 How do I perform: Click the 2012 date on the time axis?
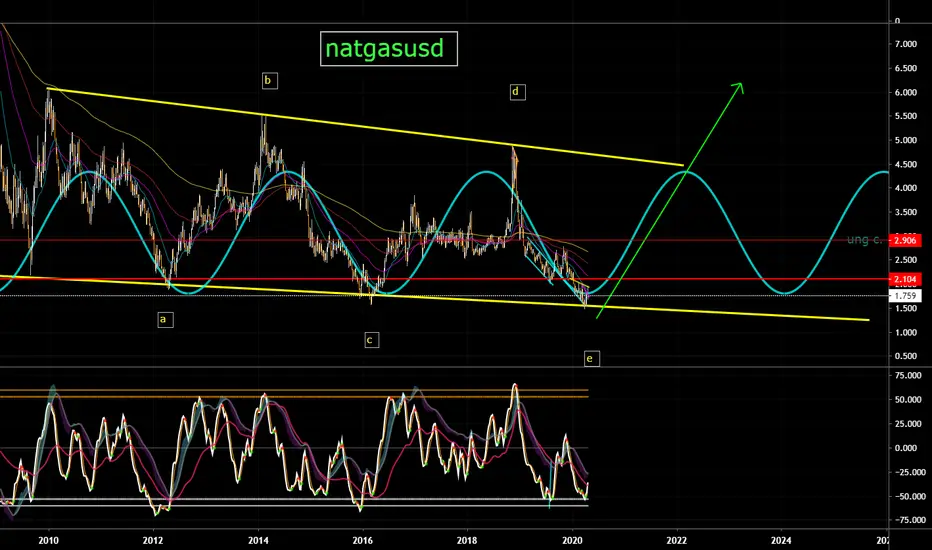point(153,540)
